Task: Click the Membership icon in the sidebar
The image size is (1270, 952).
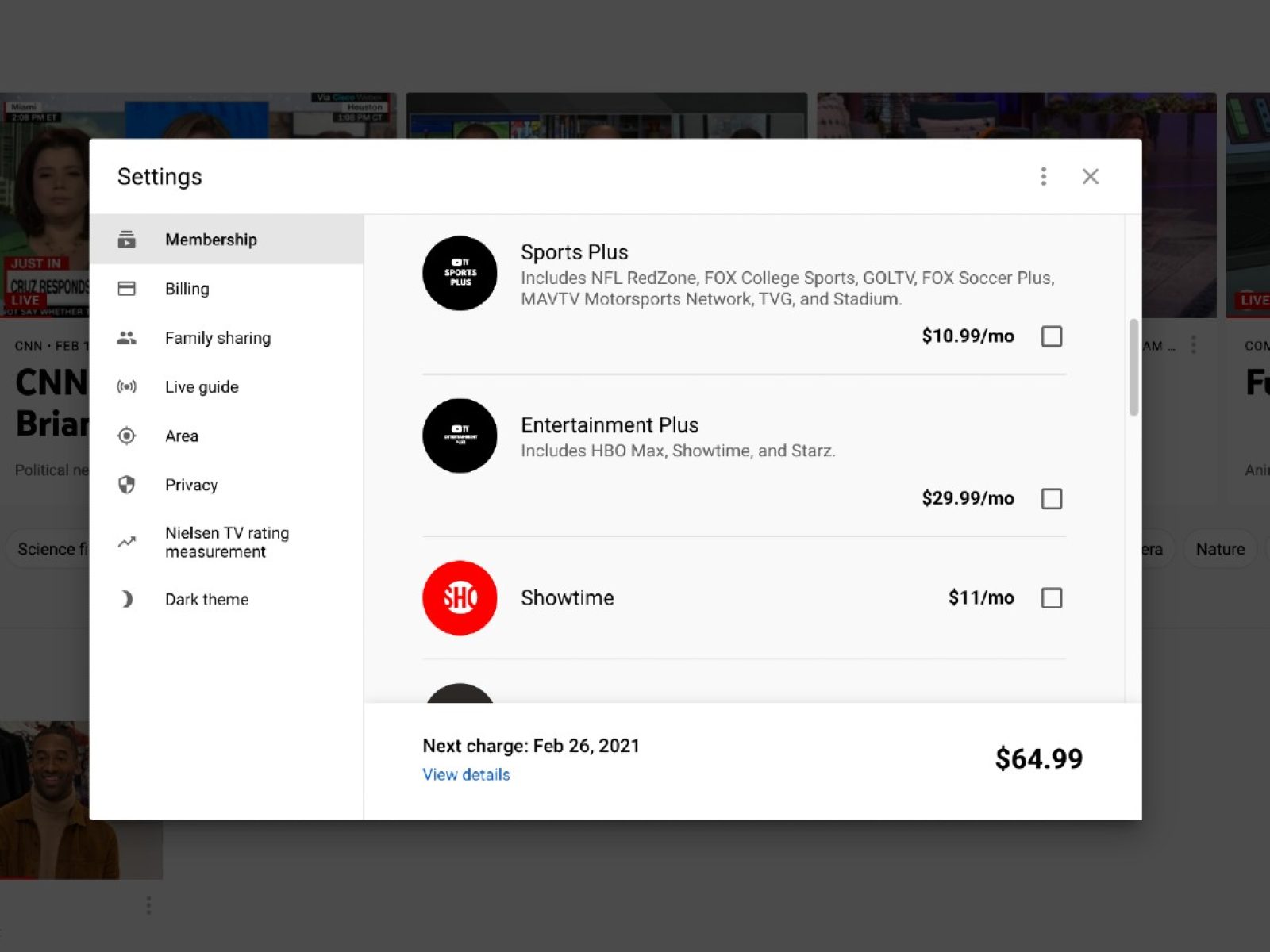Action: point(126,240)
